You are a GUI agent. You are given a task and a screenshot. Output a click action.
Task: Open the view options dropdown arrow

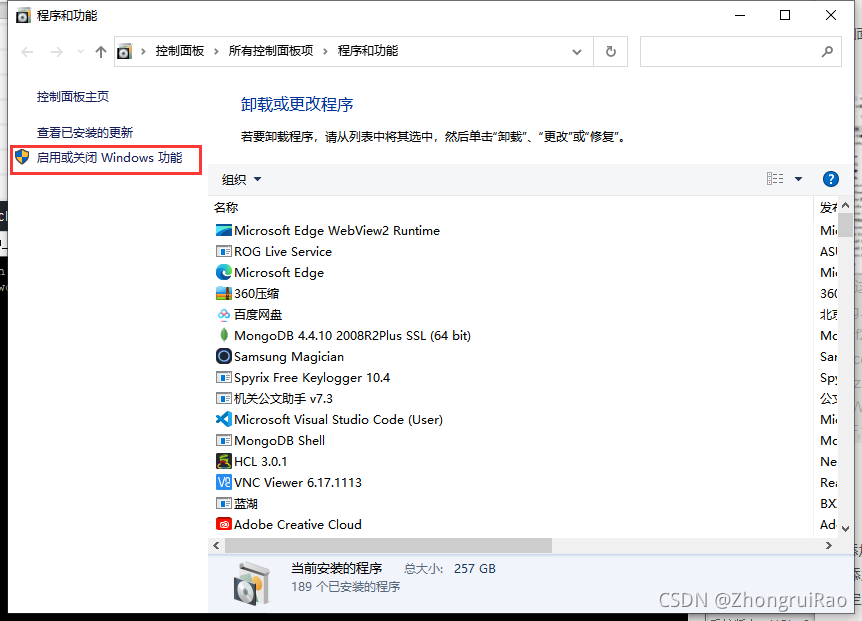click(x=798, y=179)
